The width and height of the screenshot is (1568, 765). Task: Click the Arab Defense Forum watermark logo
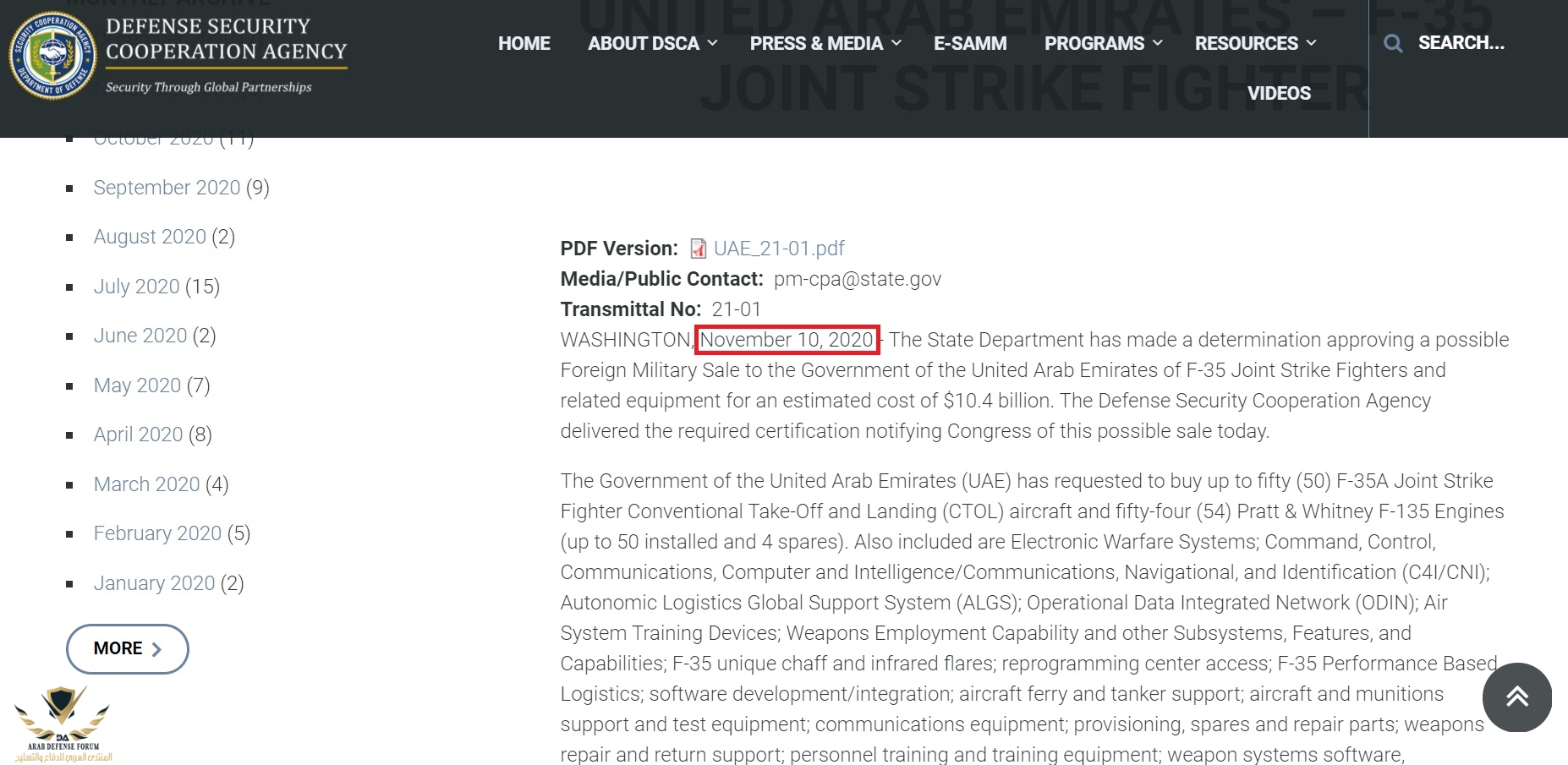[x=63, y=723]
